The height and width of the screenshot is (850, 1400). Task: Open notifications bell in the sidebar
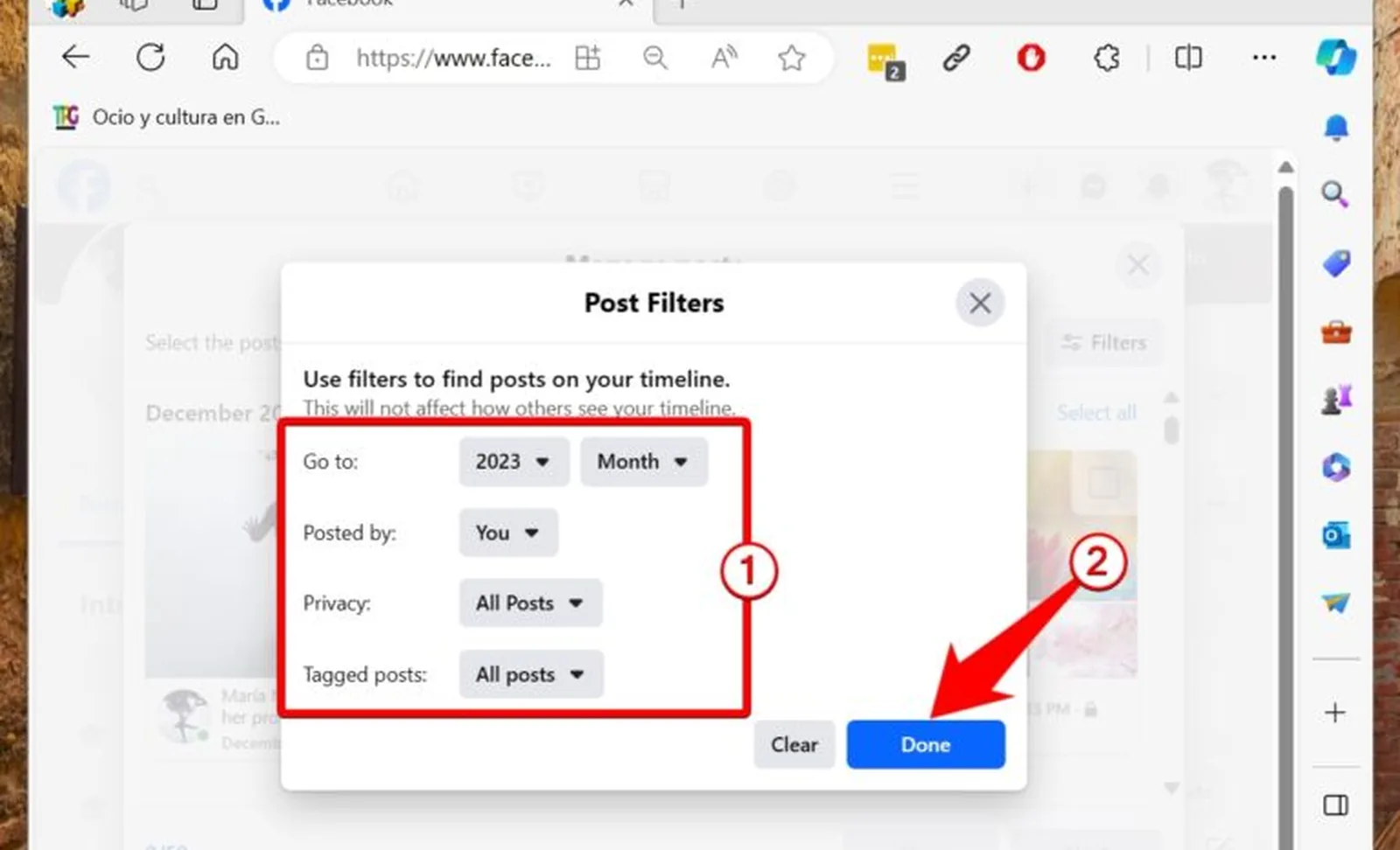coord(1336,128)
